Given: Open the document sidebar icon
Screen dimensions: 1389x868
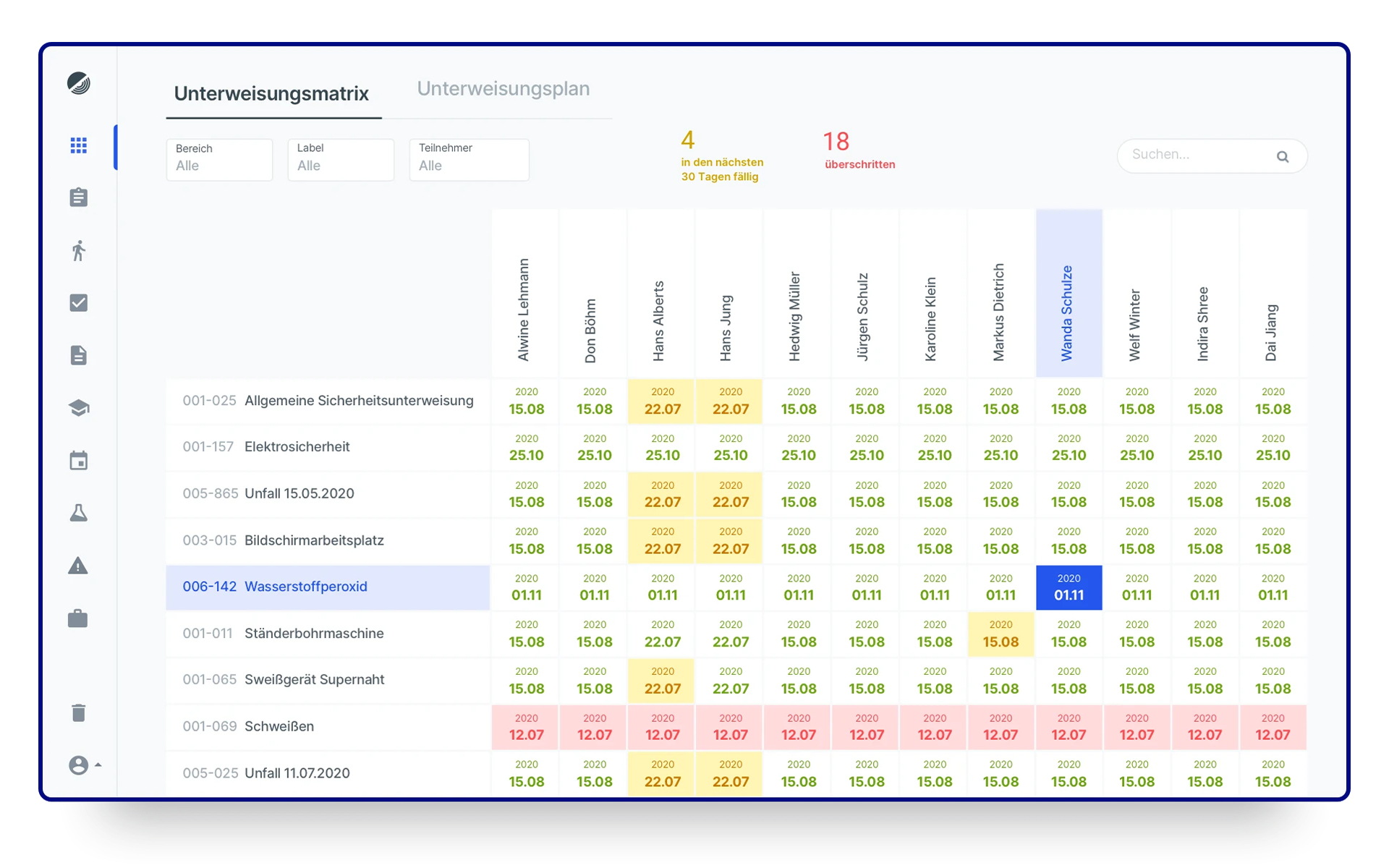Looking at the screenshot, I should pyautogui.click(x=78, y=355).
